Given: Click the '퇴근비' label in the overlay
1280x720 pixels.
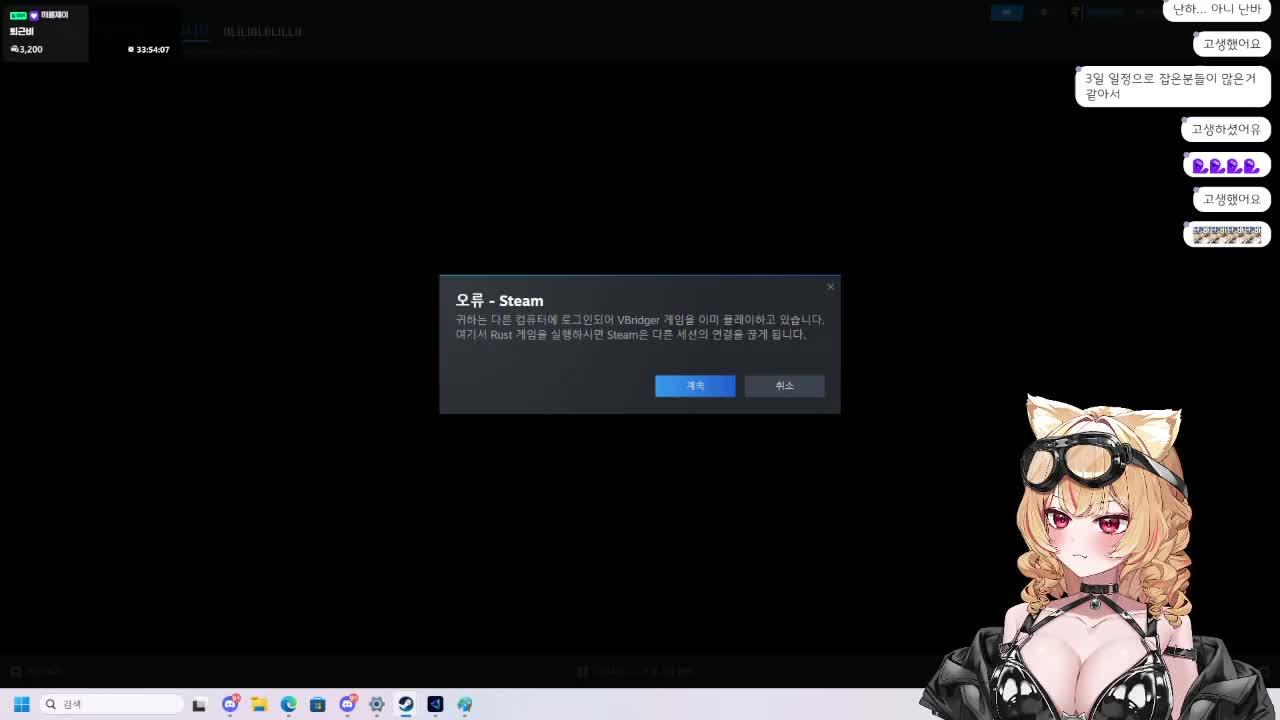Looking at the screenshot, I should click(22, 32).
